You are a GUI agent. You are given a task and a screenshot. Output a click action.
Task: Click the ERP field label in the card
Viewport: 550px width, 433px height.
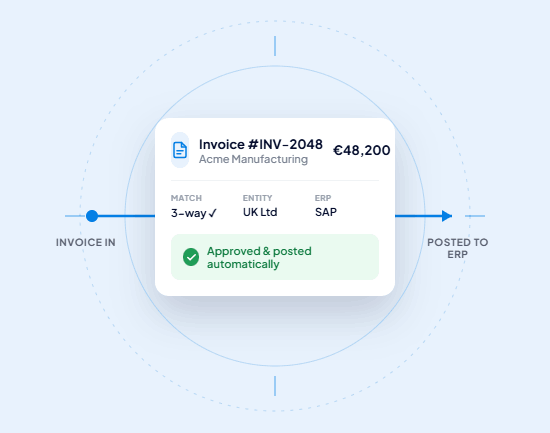click(x=323, y=198)
